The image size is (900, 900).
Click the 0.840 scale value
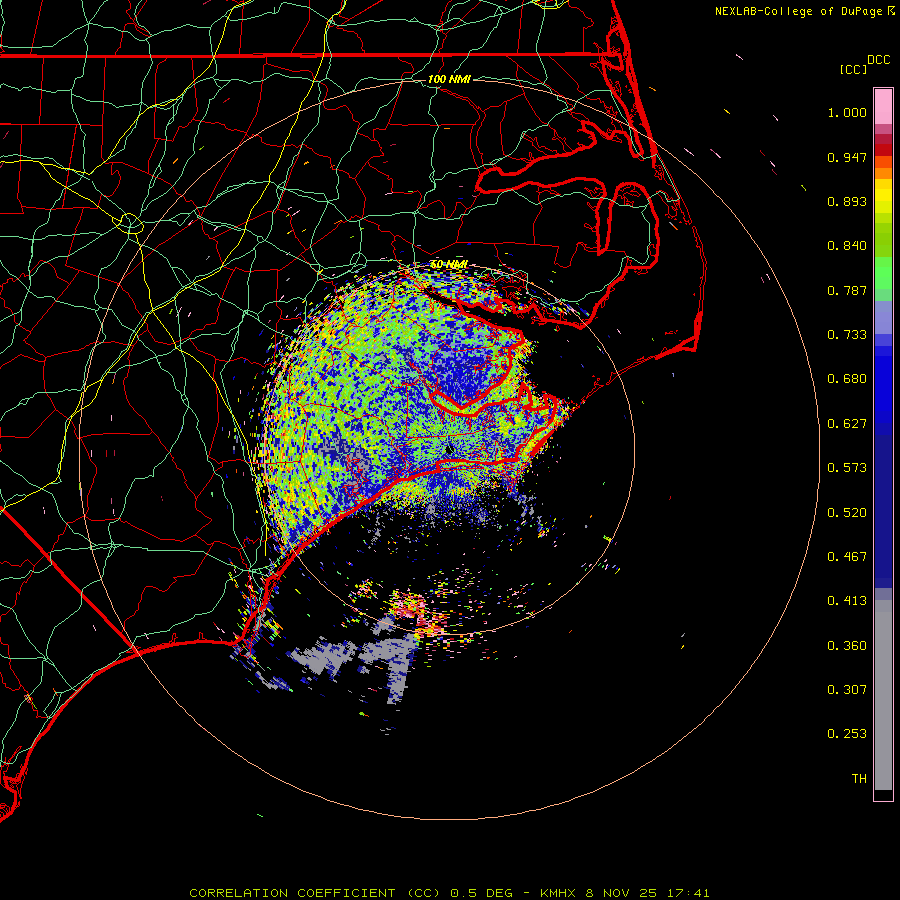pyautogui.click(x=847, y=246)
